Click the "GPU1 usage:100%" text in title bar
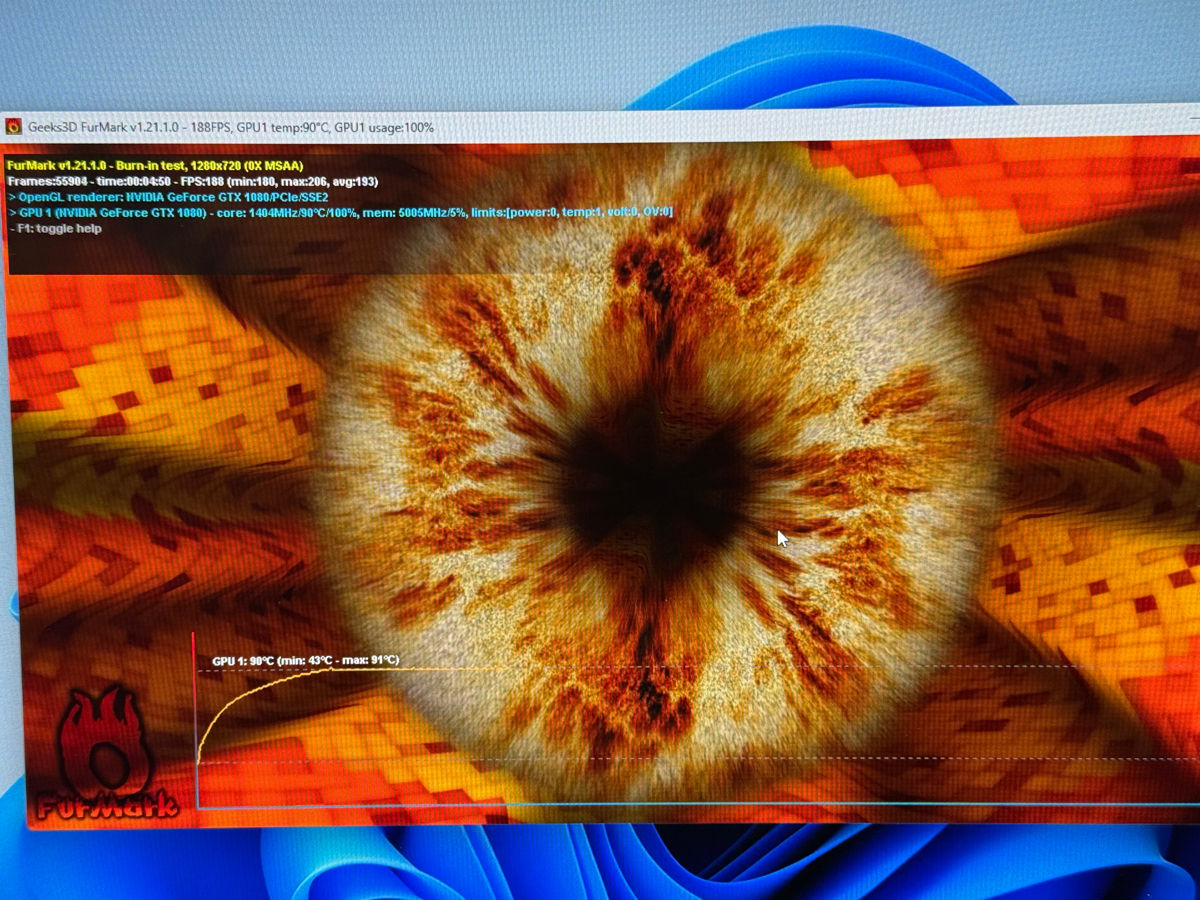This screenshot has width=1200, height=900. (x=384, y=127)
